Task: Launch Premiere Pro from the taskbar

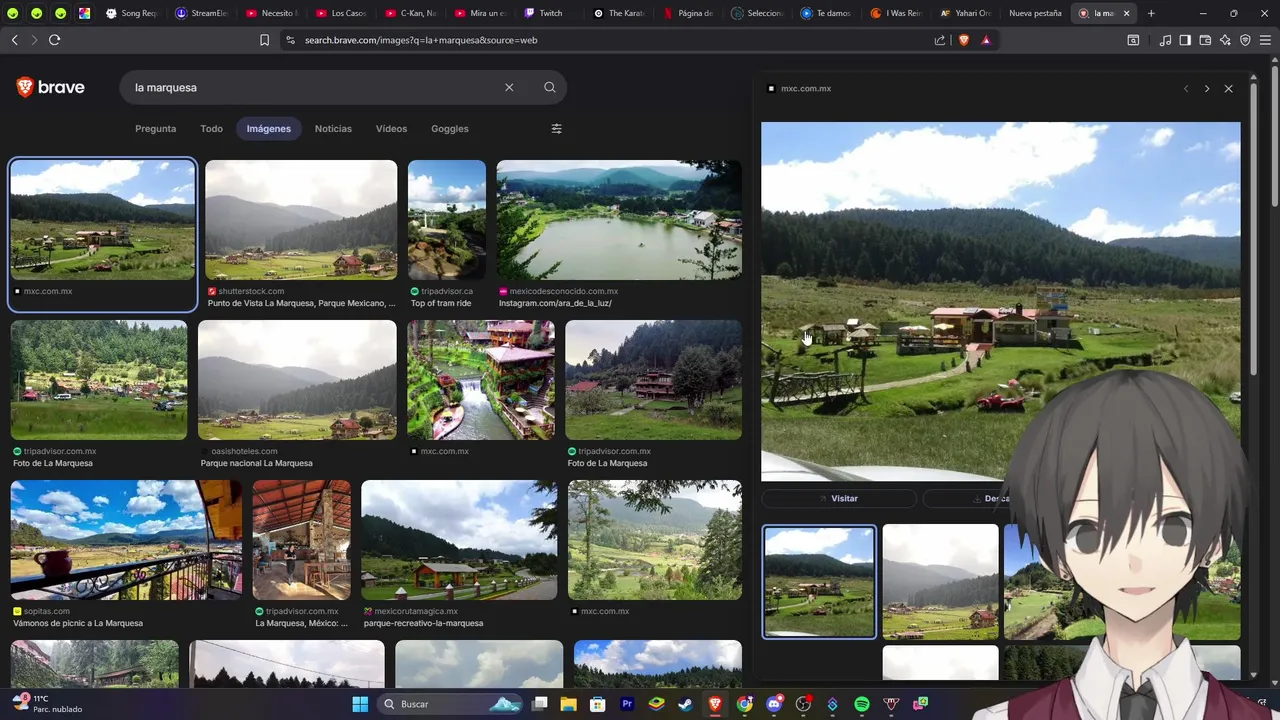Action: [x=627, y=704]
